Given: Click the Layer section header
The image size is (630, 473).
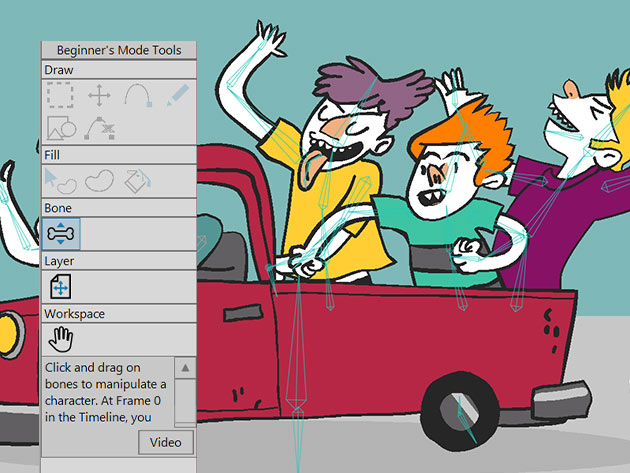Looking at the screenshot, I should (119, 261).
